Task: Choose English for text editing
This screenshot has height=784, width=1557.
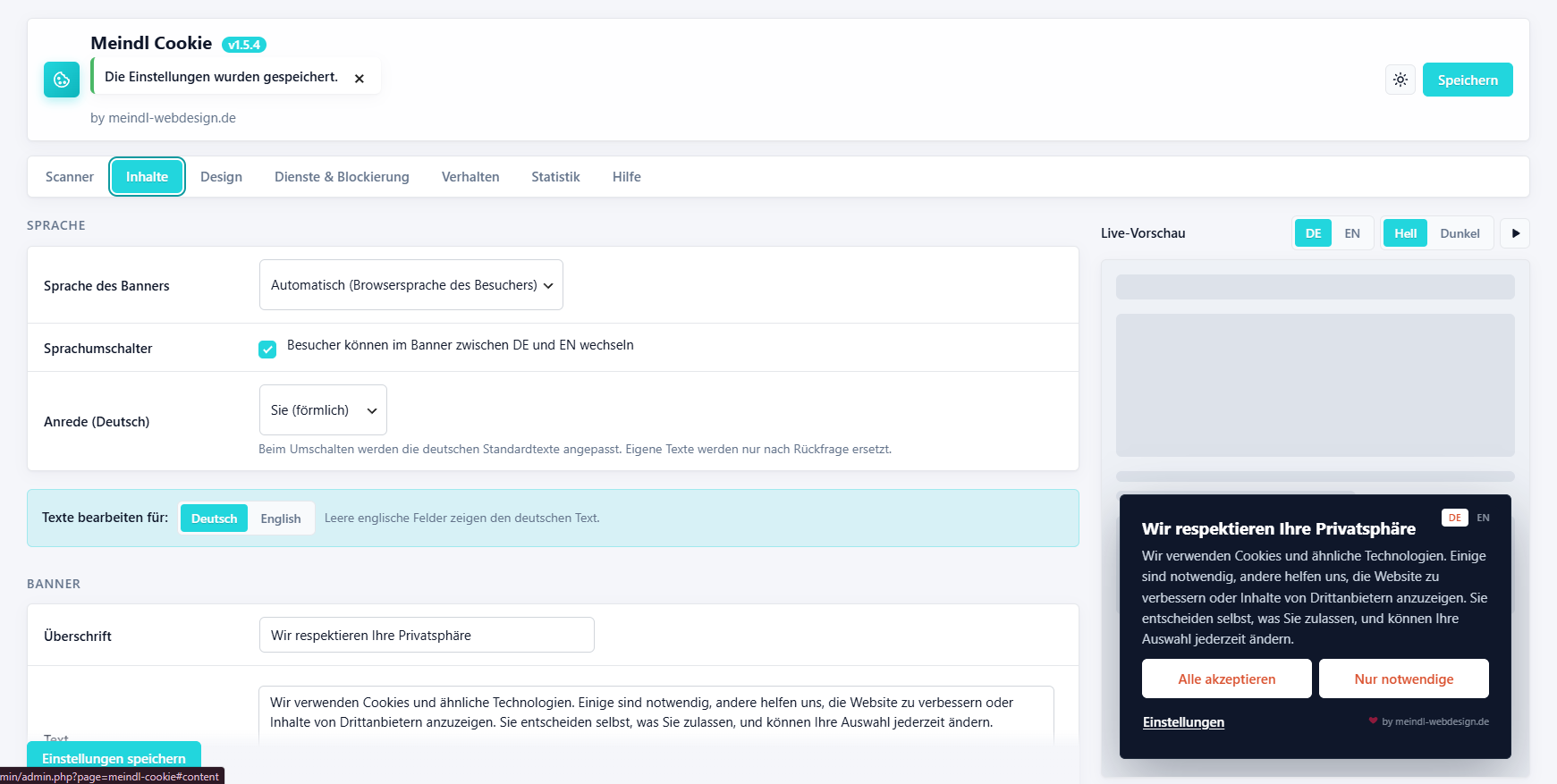Action: click(281, 518)
